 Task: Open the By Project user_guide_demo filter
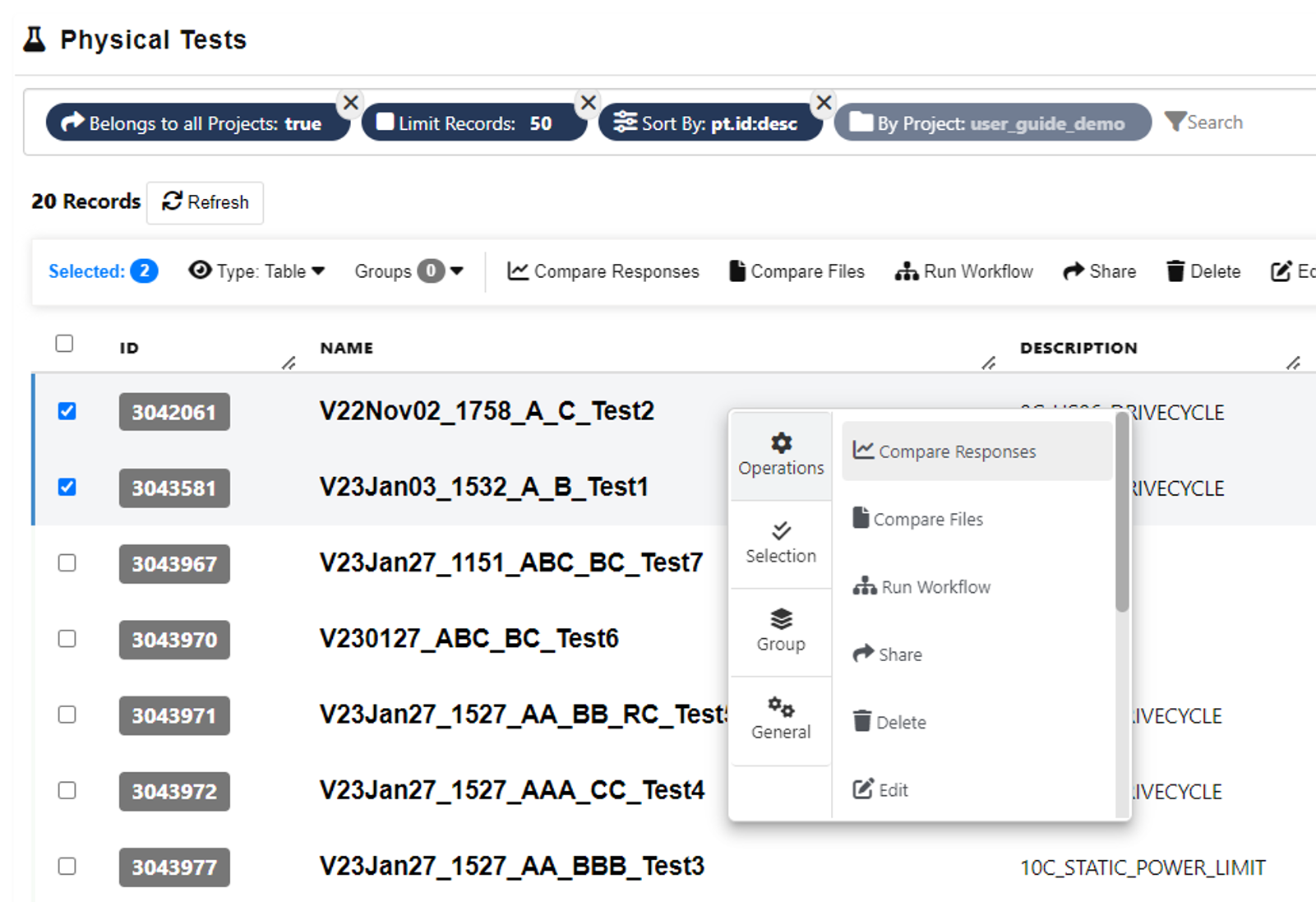point(992,123)
